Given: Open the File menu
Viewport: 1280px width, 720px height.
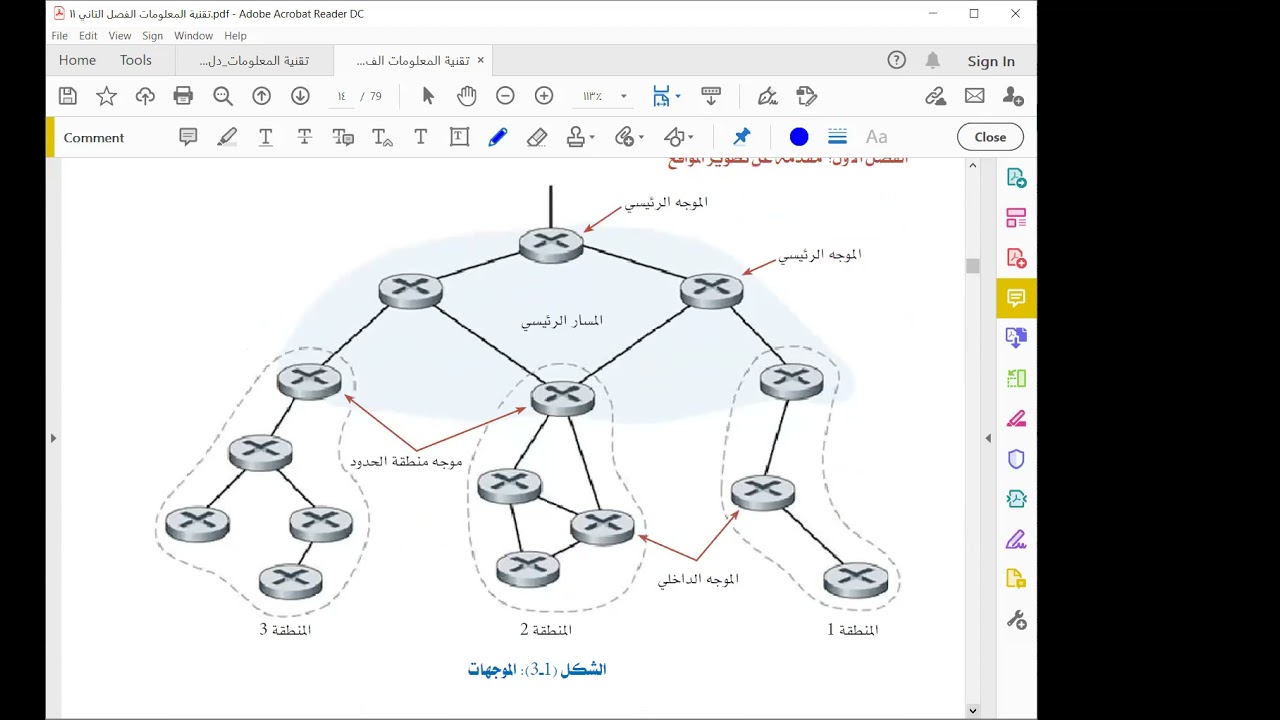Looking at the screenshot, I should [59, 36].
